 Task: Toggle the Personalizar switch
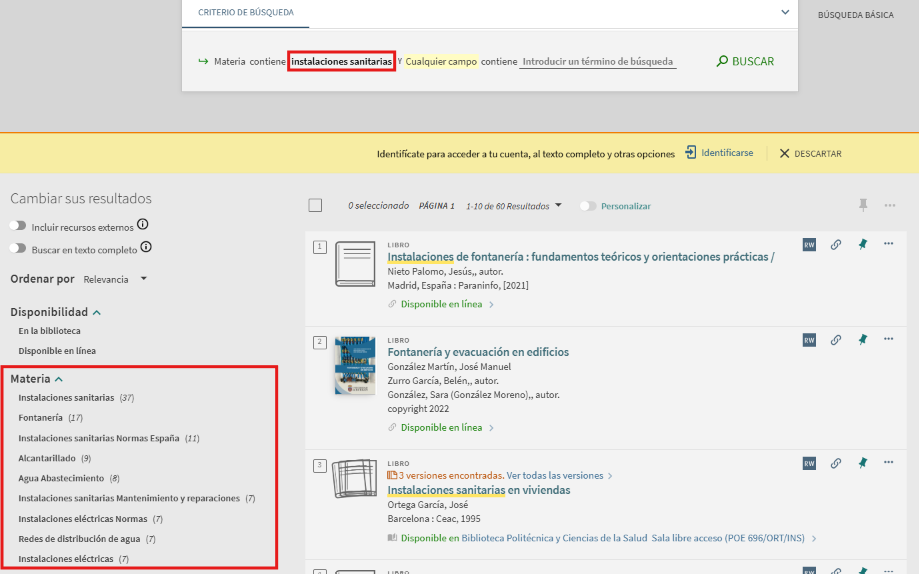[x=588, y=206]
